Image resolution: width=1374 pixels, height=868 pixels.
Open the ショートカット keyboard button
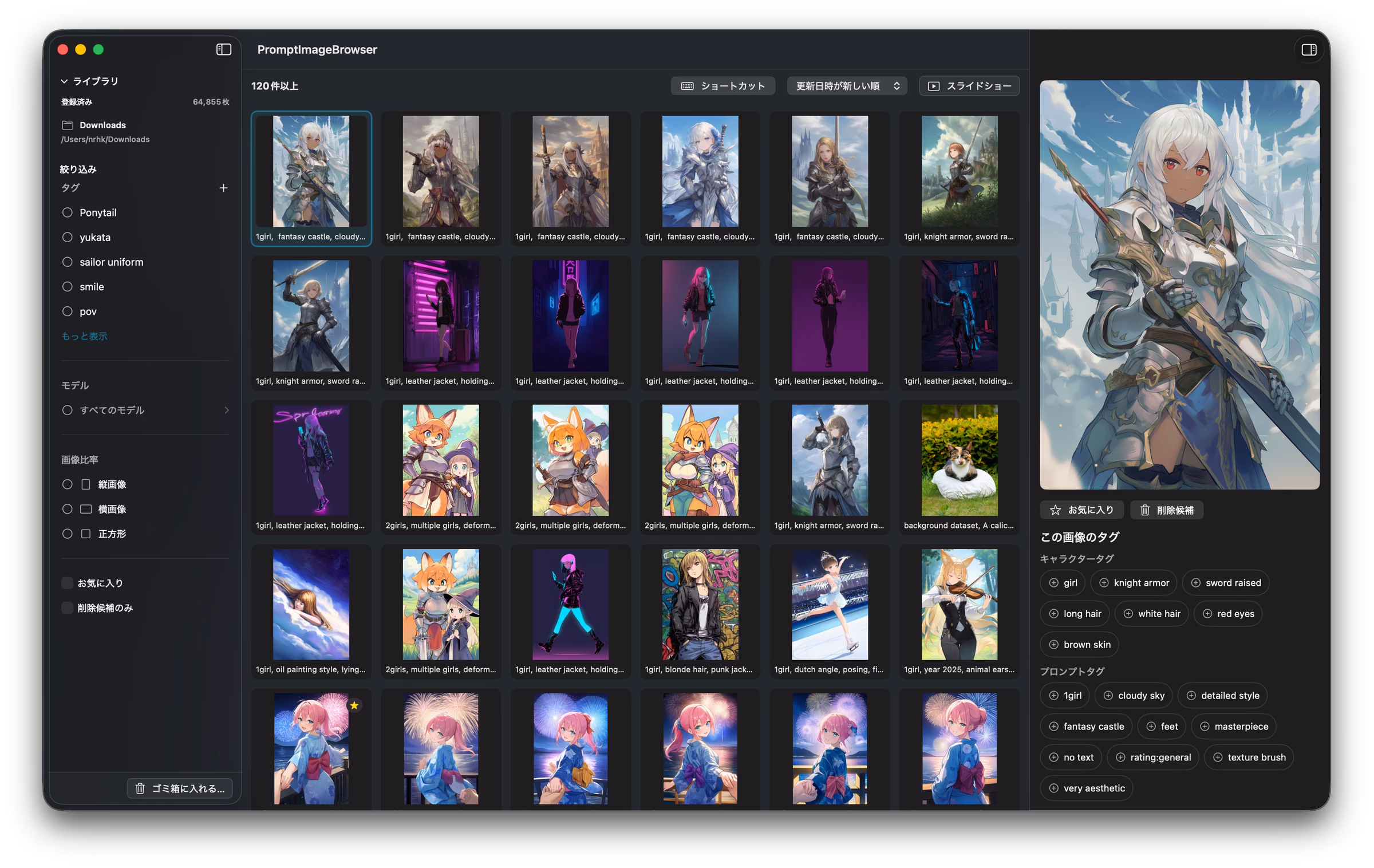click(722, 86)
